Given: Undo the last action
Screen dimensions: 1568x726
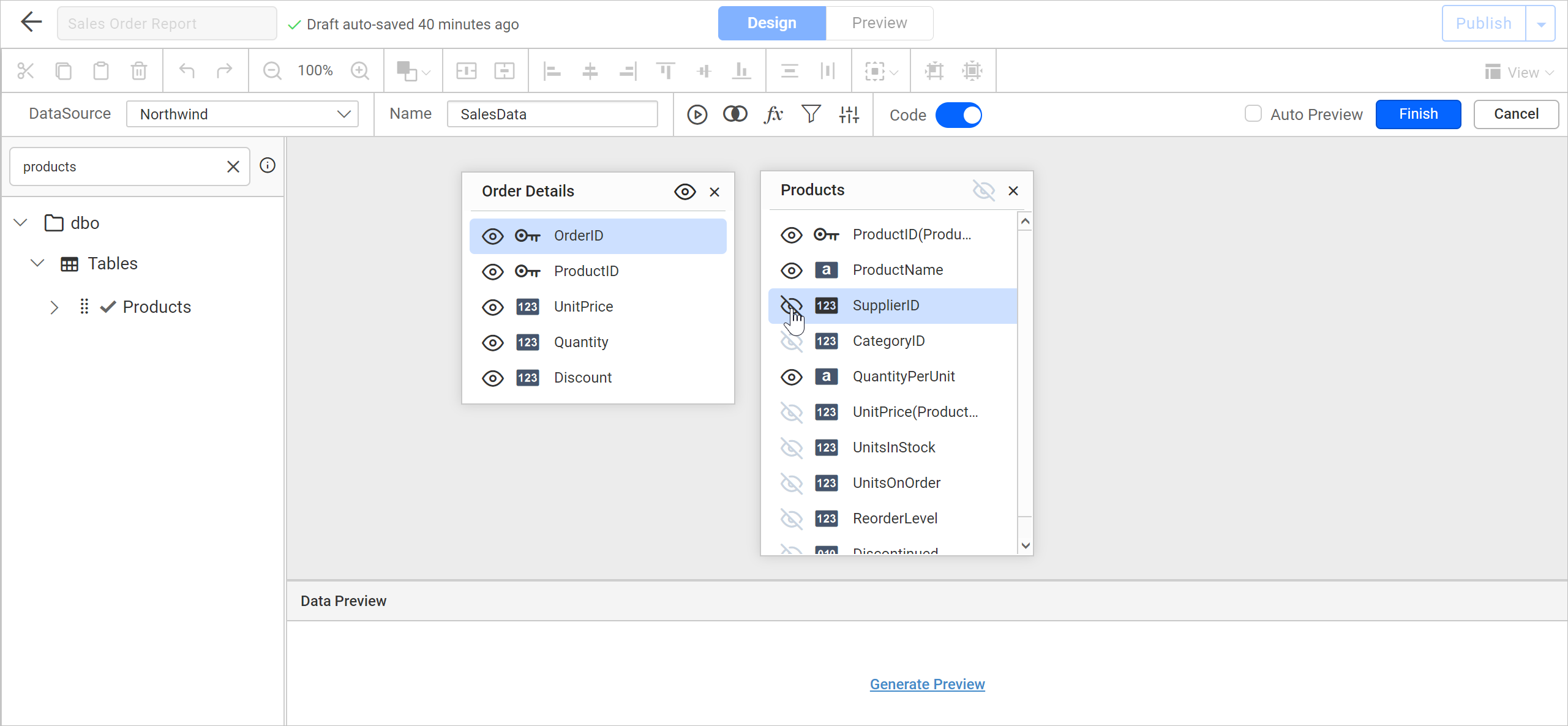Looking at the screenshot, I should (187, 71).
